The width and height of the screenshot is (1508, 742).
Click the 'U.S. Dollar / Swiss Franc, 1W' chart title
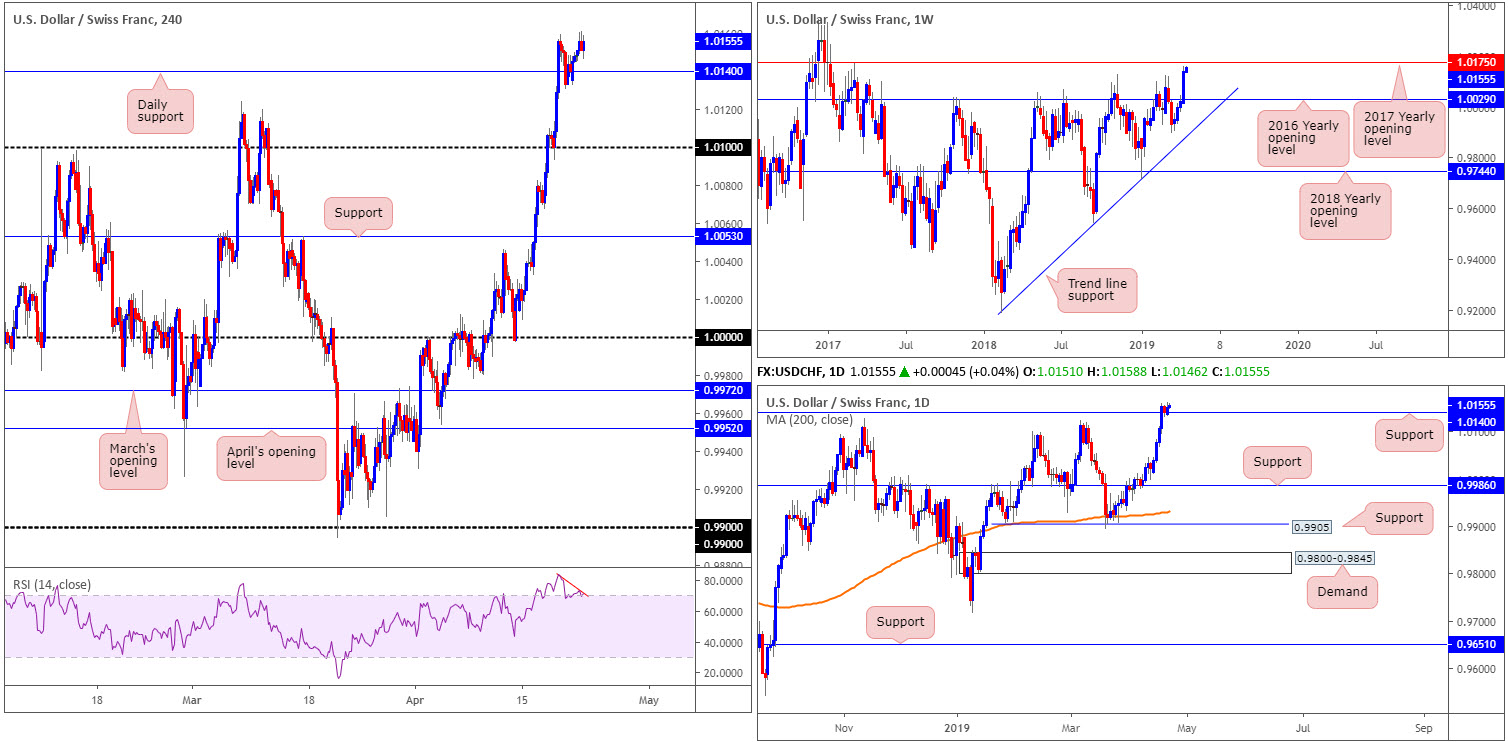(x=851, y=19)
